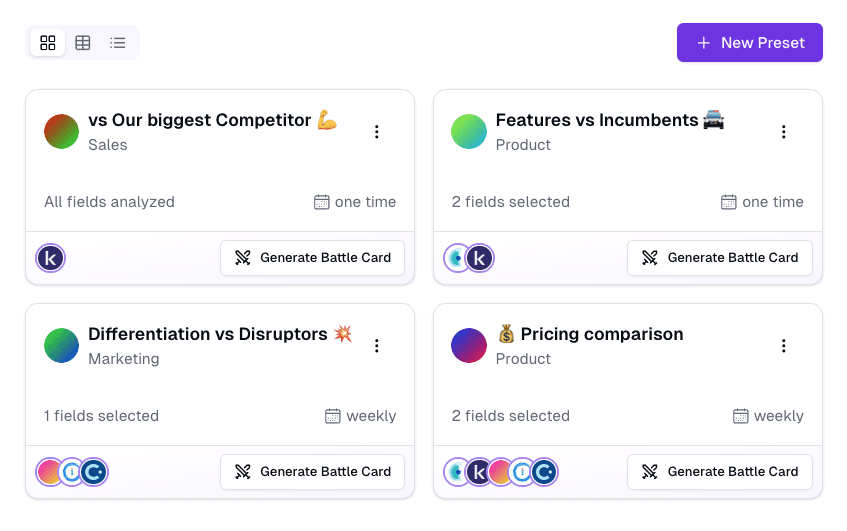Open options menu for Pricing comparison card
This screenshot has width=847, height=531.
pos(783,346)
